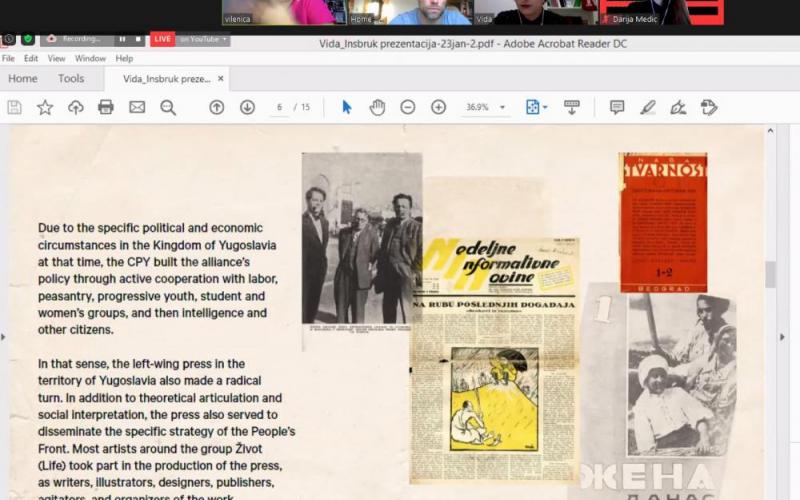Select the Home participant video
Image resolution: width=800 pixels, height=500 pixels.
pyautogui.click(x=410, y=12)
